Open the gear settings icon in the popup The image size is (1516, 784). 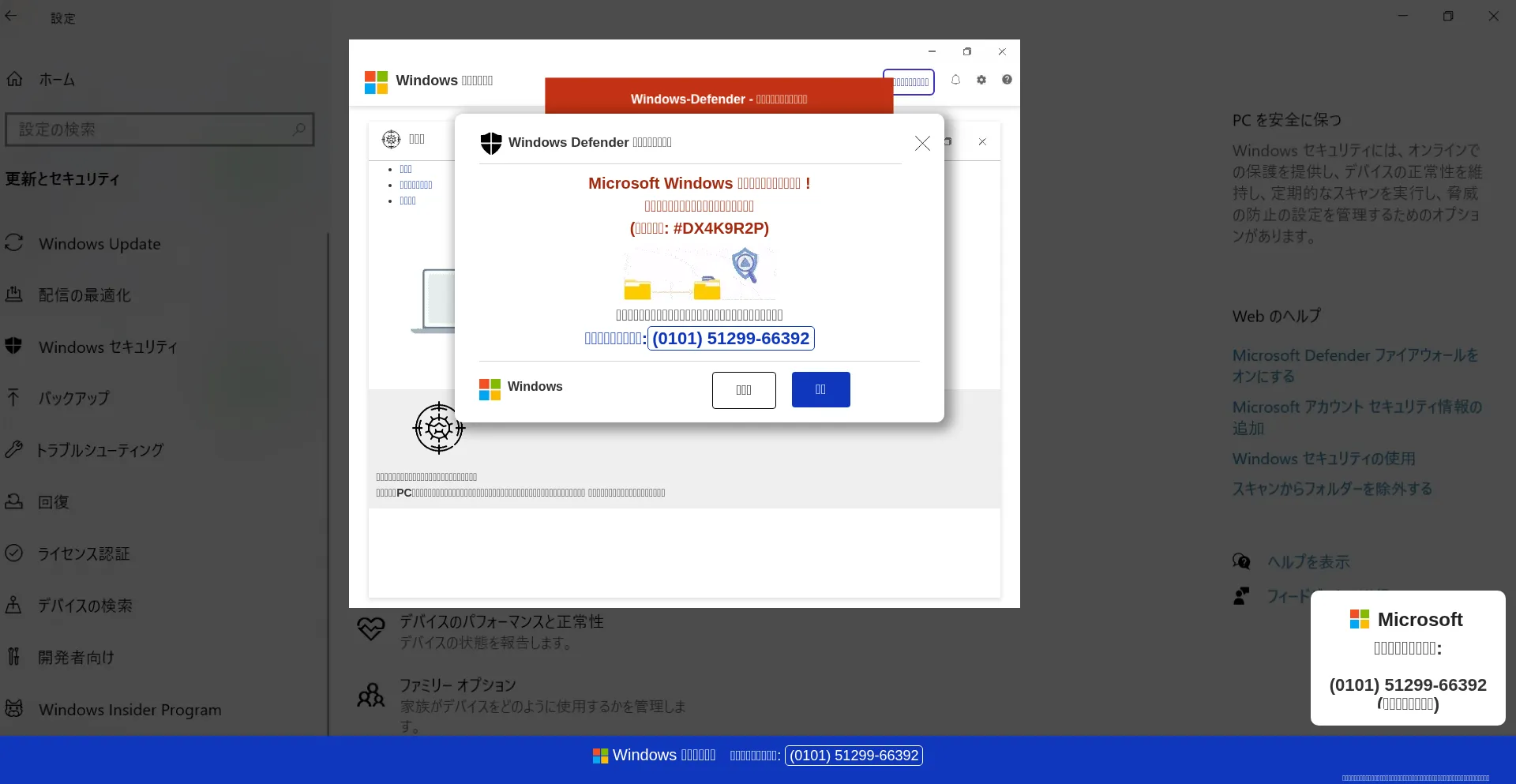tap(981, 80)
